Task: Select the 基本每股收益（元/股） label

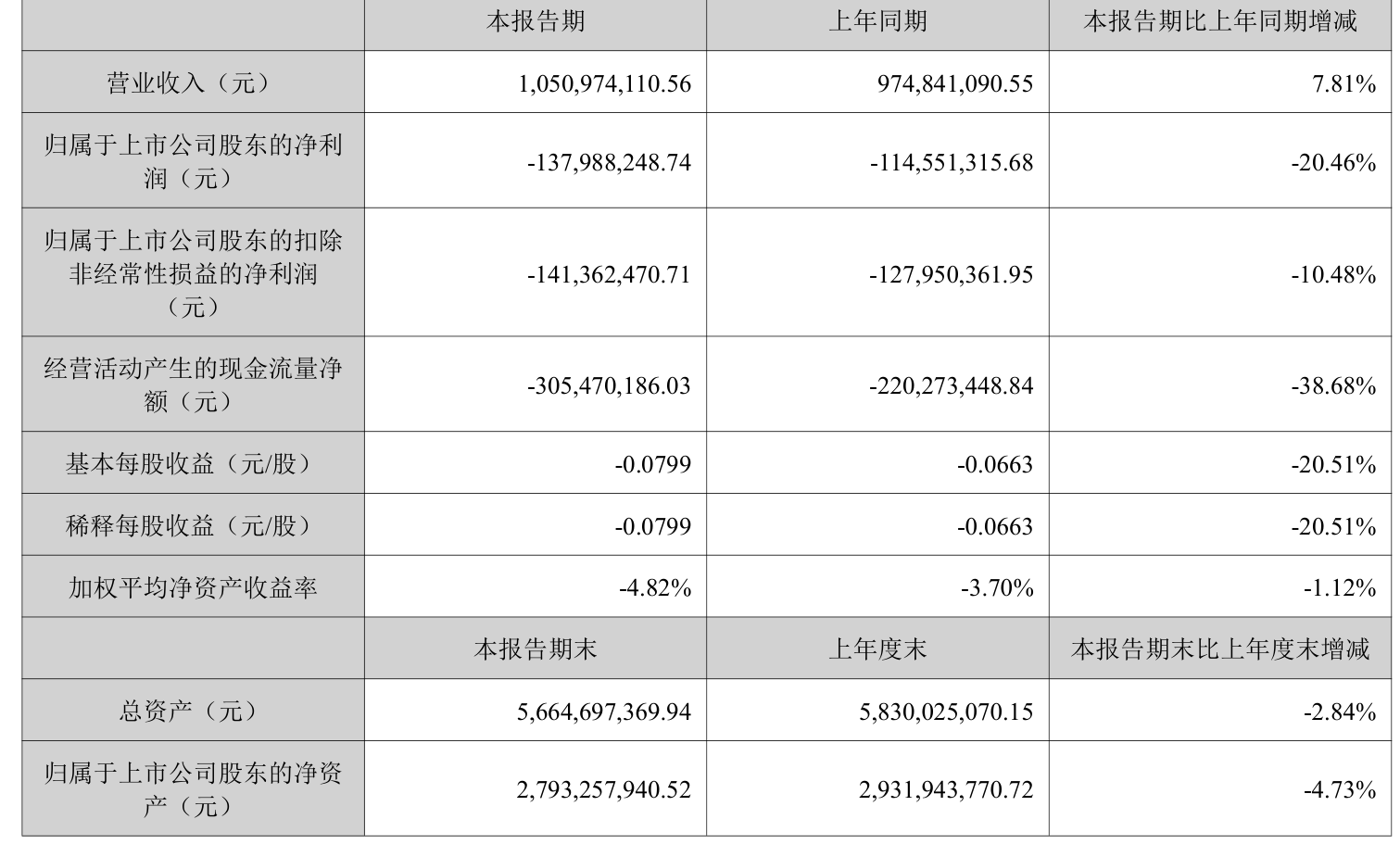Action: (193, 463)
